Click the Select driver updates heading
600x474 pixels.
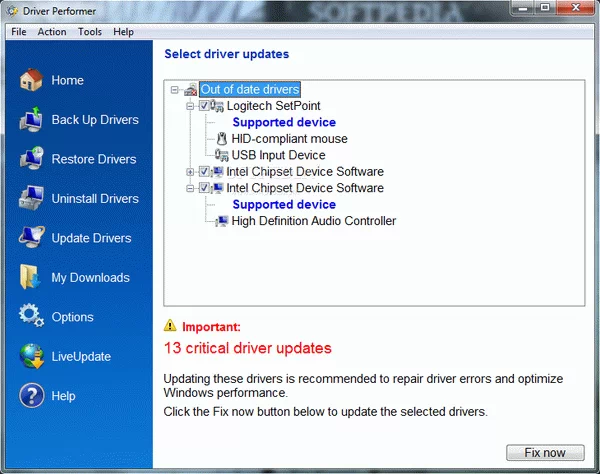point(227,54)
